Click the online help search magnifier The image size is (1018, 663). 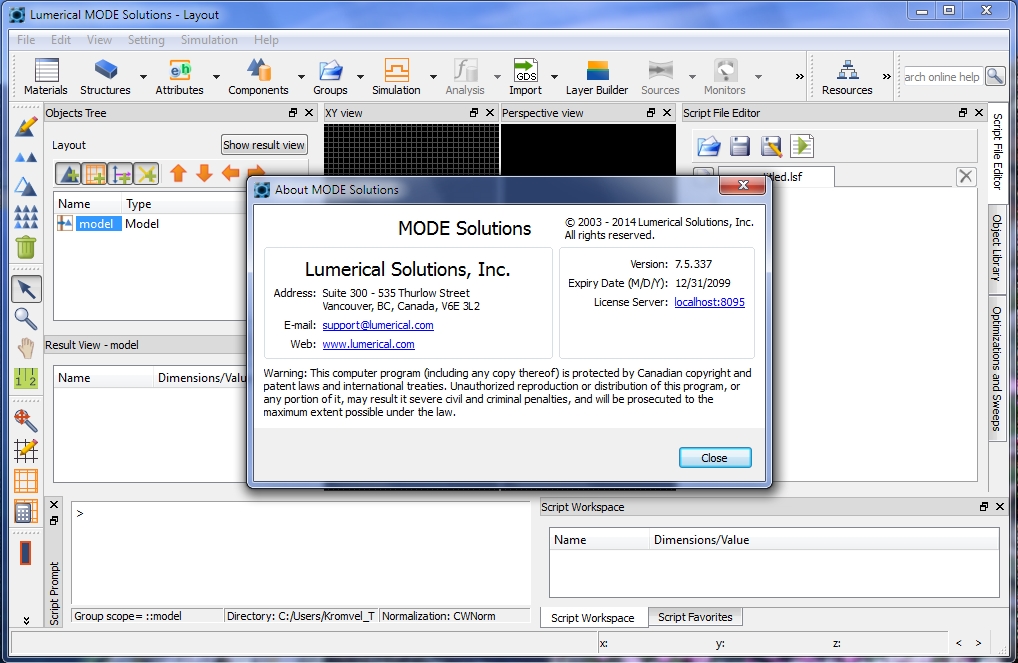point(995,77)
